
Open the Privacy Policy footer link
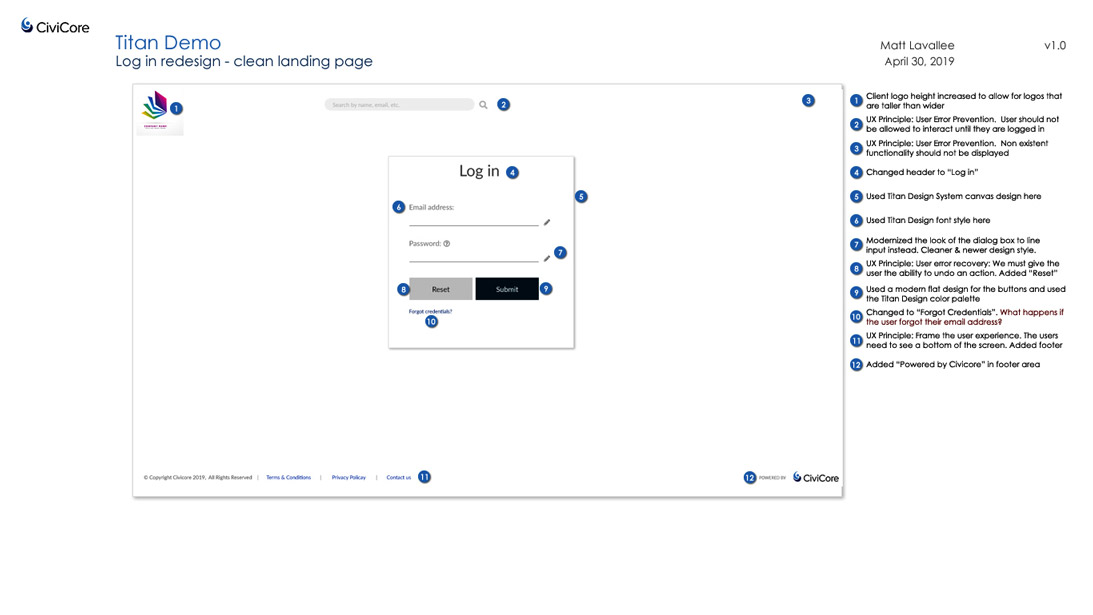[349, 477]
